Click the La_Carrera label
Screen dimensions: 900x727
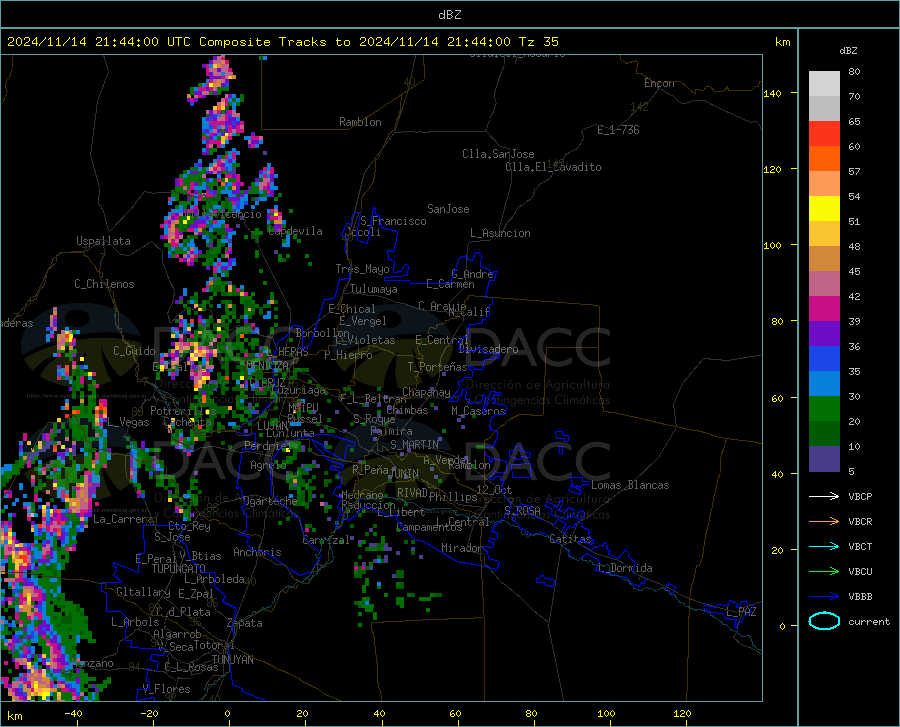coord(123,519)
